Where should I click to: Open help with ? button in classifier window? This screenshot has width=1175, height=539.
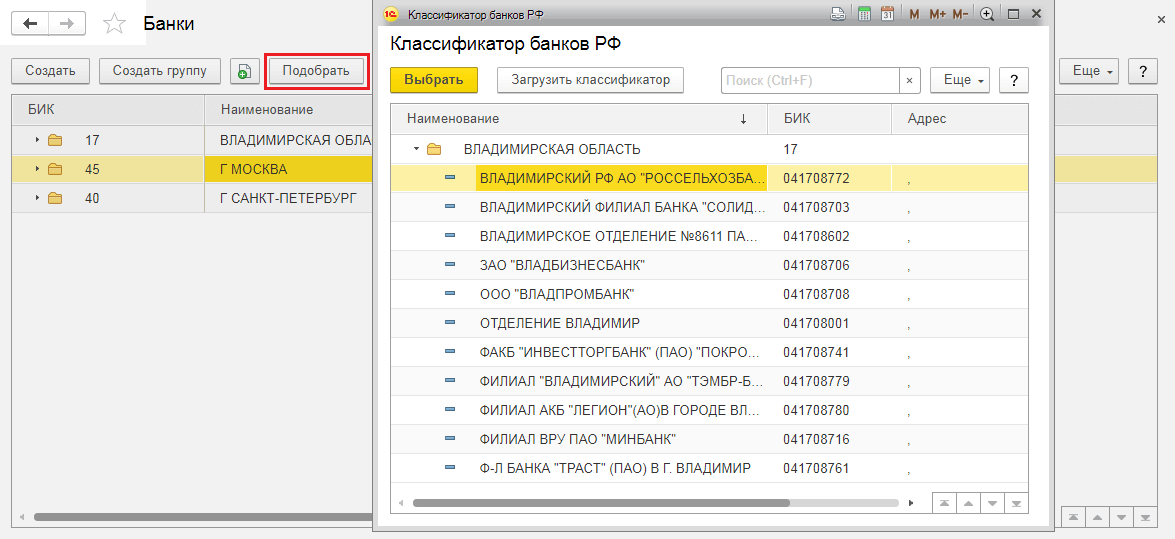click(1014, 80)
